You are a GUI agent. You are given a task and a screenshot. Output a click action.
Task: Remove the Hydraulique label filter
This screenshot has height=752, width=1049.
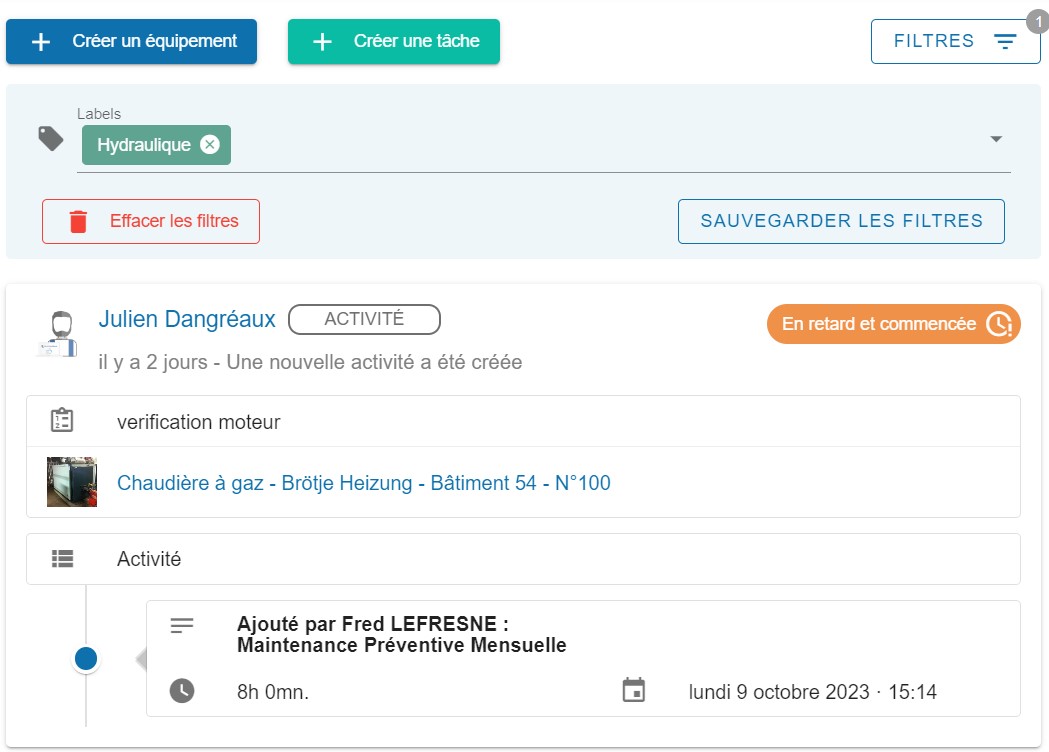tap(211, 144)
